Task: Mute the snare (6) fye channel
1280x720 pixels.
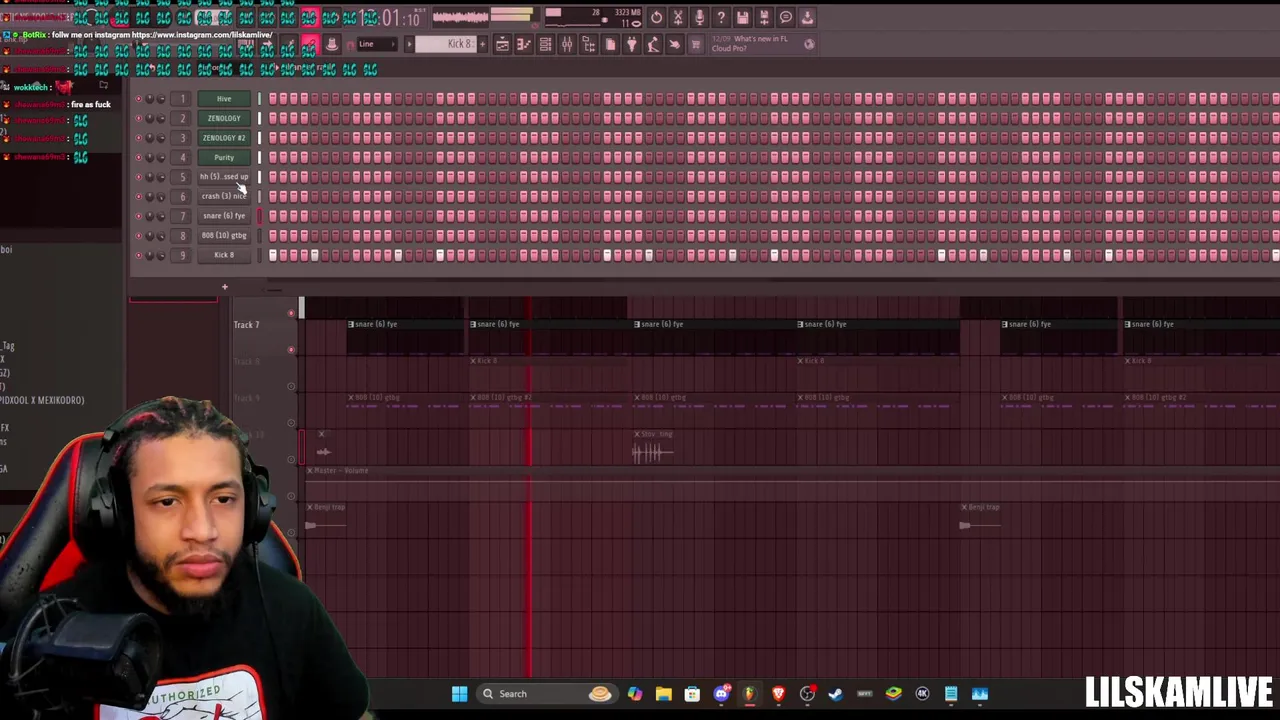Action: (139, 216)
